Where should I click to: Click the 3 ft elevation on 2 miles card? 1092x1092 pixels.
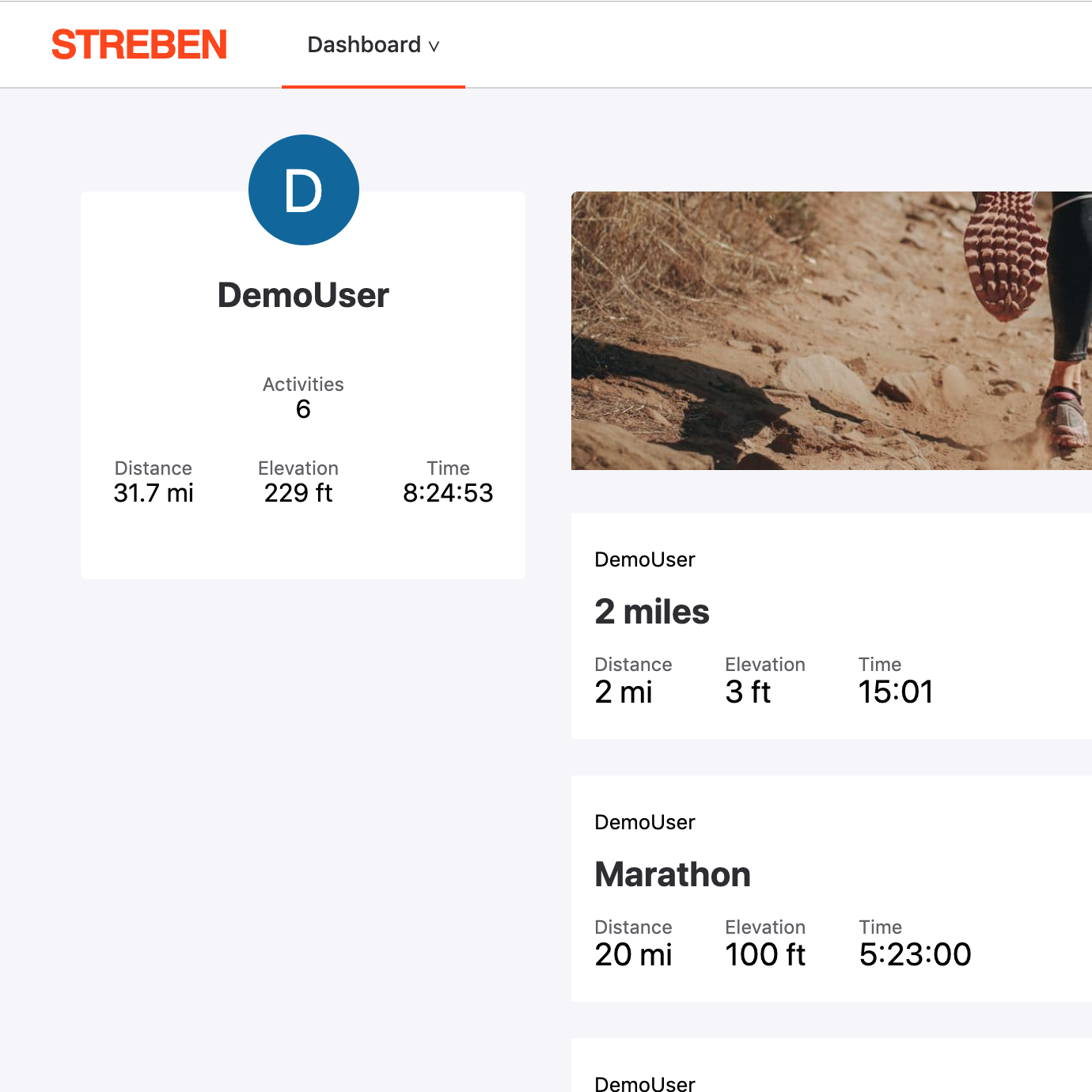coord(748,692)
